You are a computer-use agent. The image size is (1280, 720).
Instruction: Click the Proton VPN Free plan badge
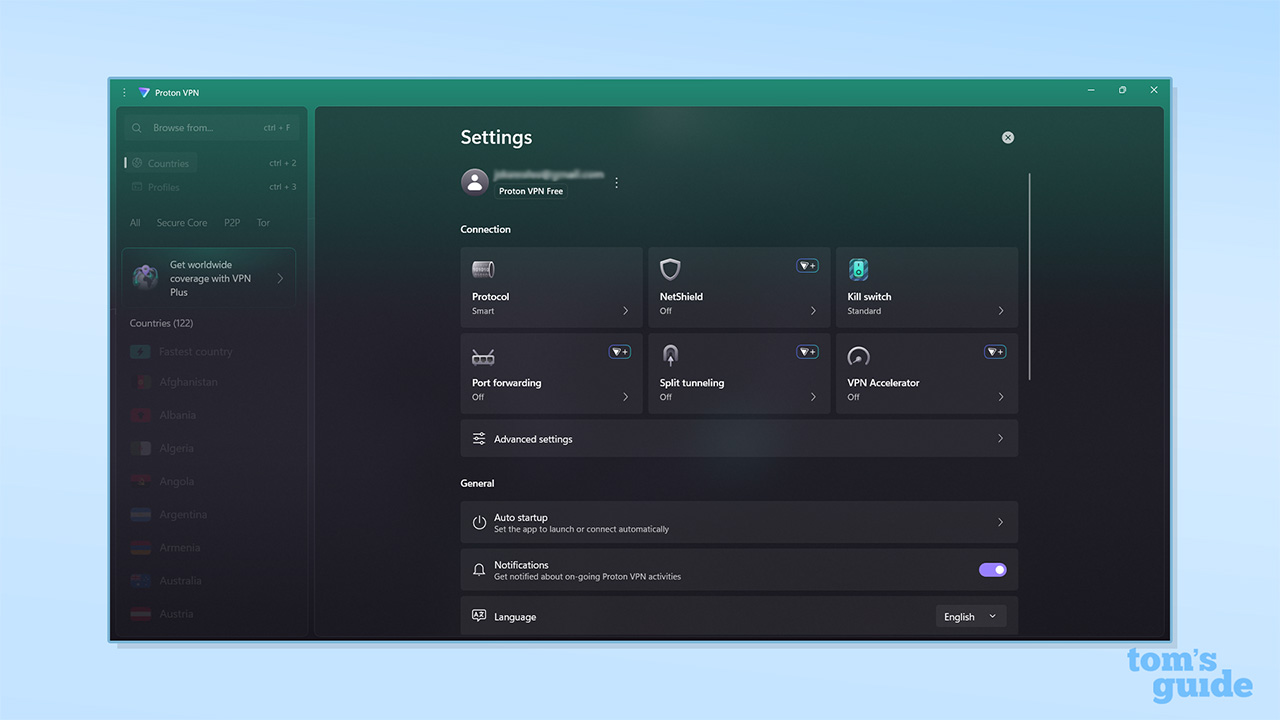pos(531,191)
